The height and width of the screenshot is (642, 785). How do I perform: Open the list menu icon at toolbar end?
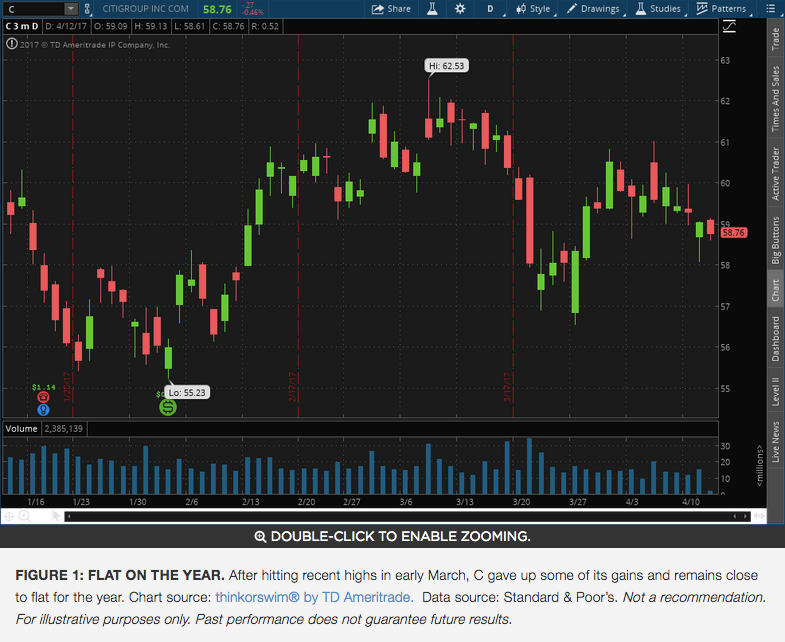(x=771, y=9)
